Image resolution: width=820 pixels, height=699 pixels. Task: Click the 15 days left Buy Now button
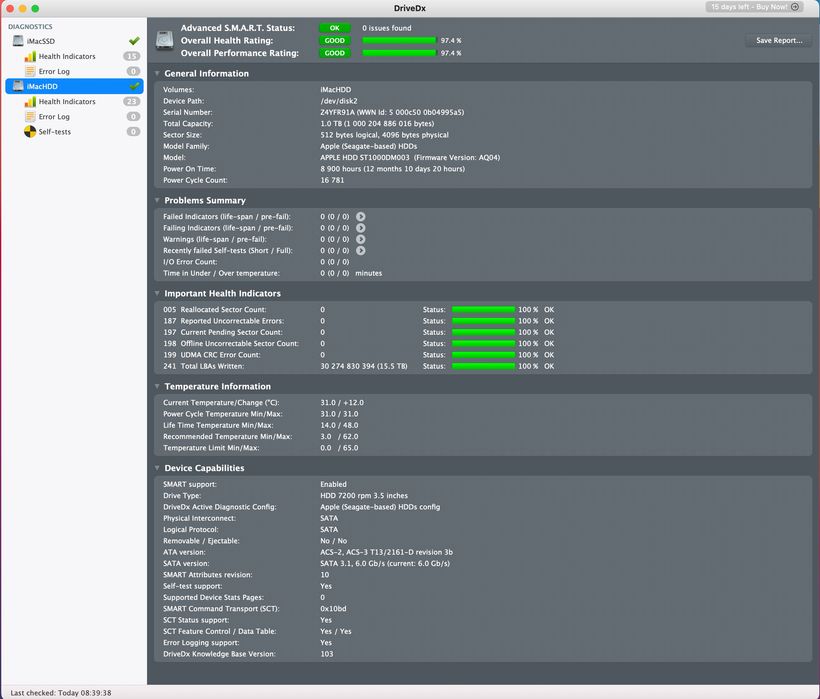coord(754,7)
